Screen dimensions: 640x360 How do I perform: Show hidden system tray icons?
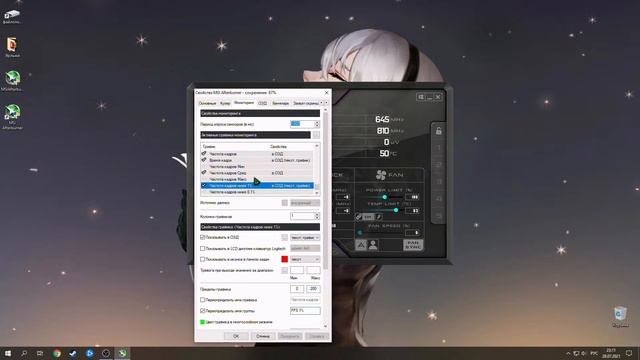[568, 353]
